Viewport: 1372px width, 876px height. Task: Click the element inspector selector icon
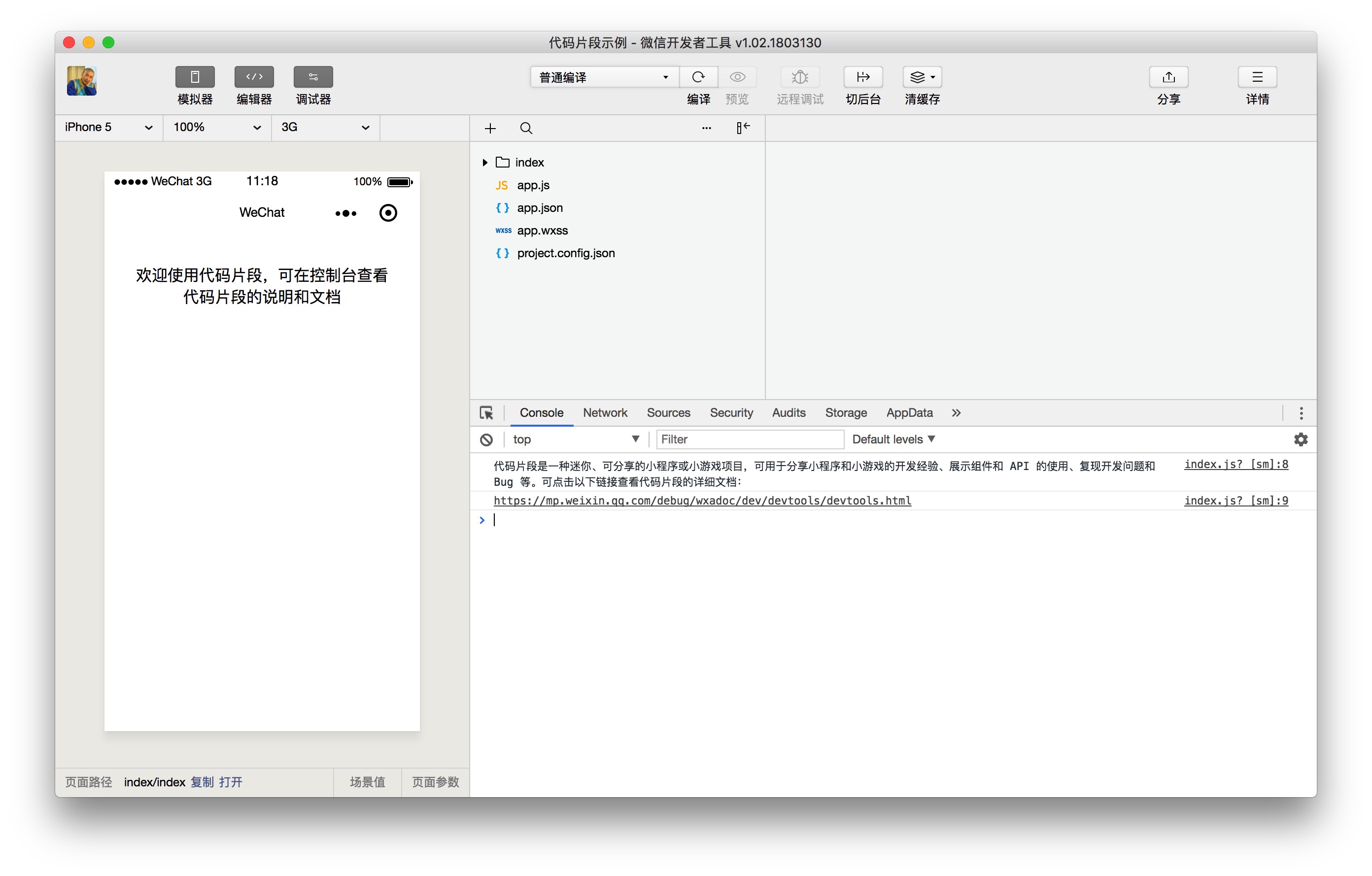click(486, 412)
